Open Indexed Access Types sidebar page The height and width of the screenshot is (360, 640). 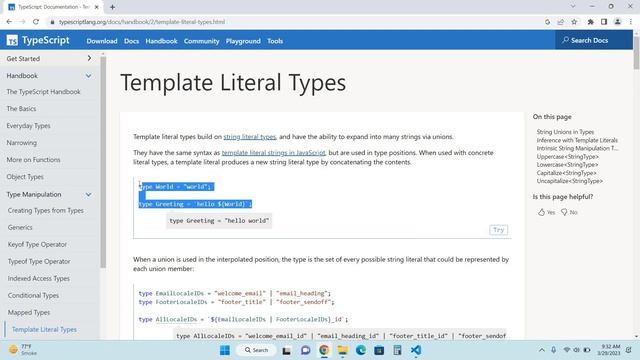(x=38, y=278)
